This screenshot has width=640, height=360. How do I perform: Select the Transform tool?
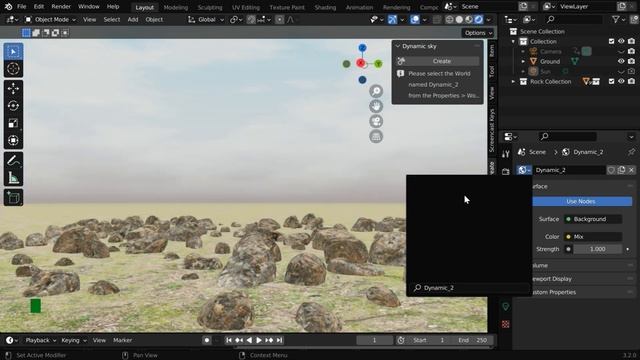click(x=13, y=140)
